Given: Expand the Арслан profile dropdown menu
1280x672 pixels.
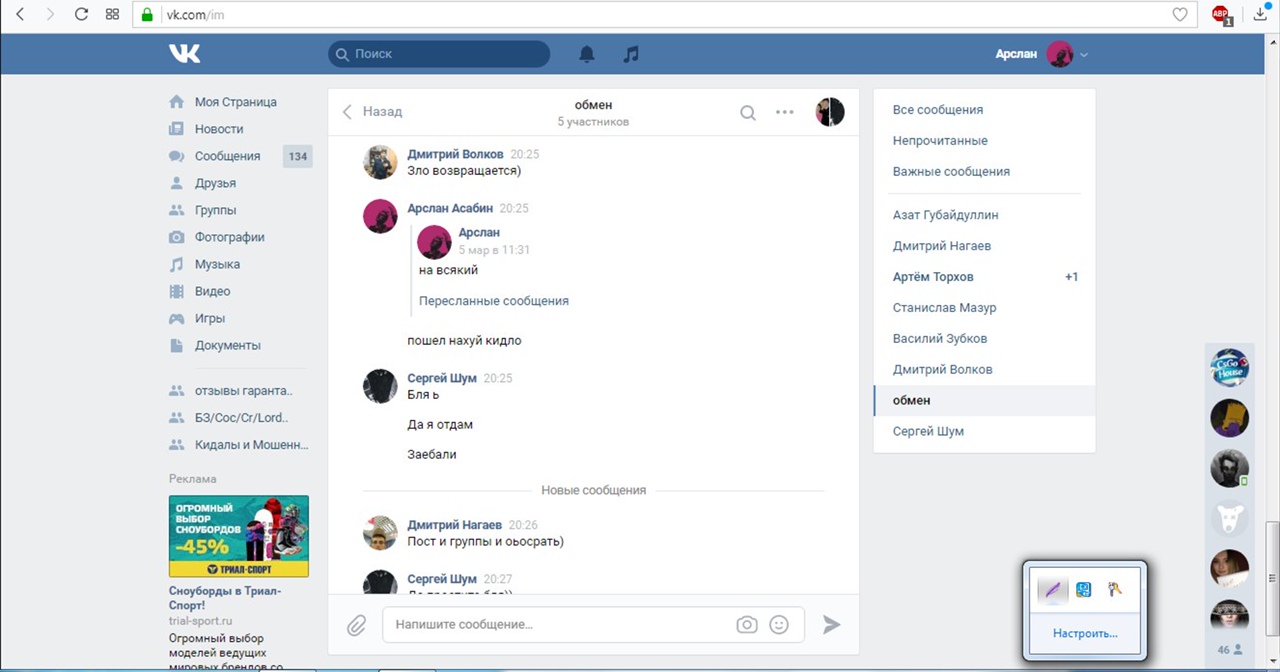Looking at the screenshot, I should click(1084, 54).
